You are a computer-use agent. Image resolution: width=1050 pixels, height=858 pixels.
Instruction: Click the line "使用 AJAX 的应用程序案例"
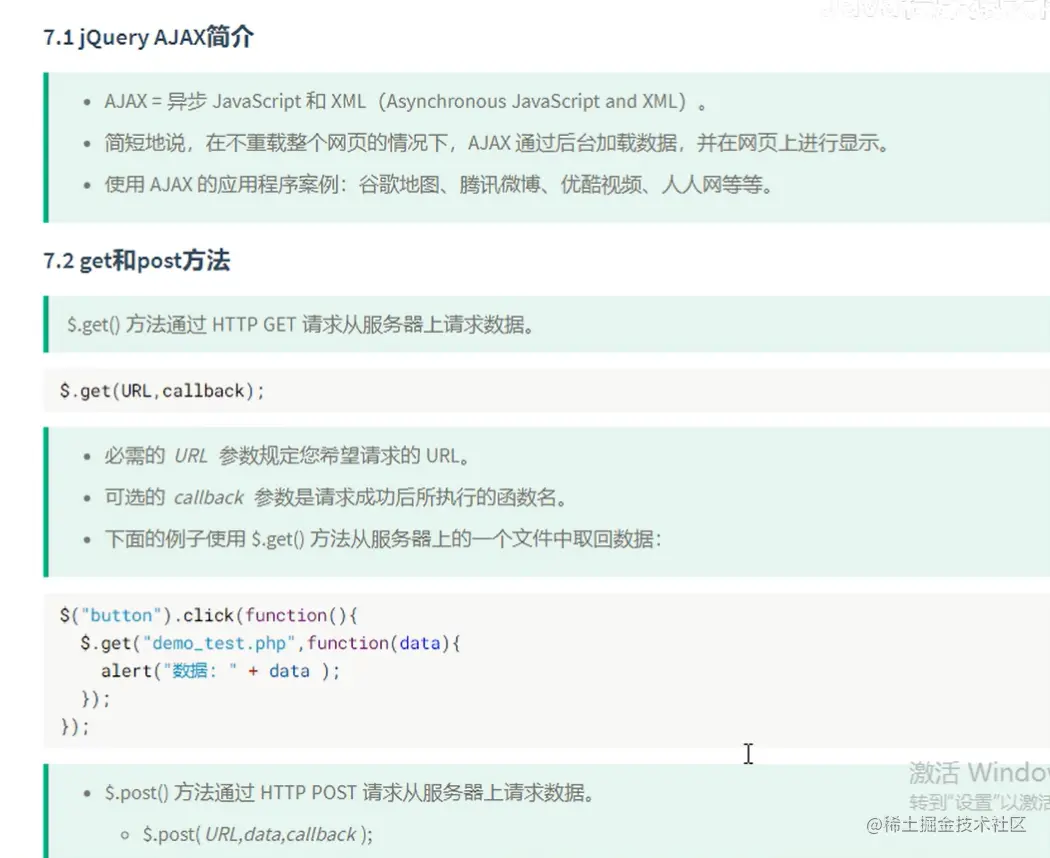point(439,185)
